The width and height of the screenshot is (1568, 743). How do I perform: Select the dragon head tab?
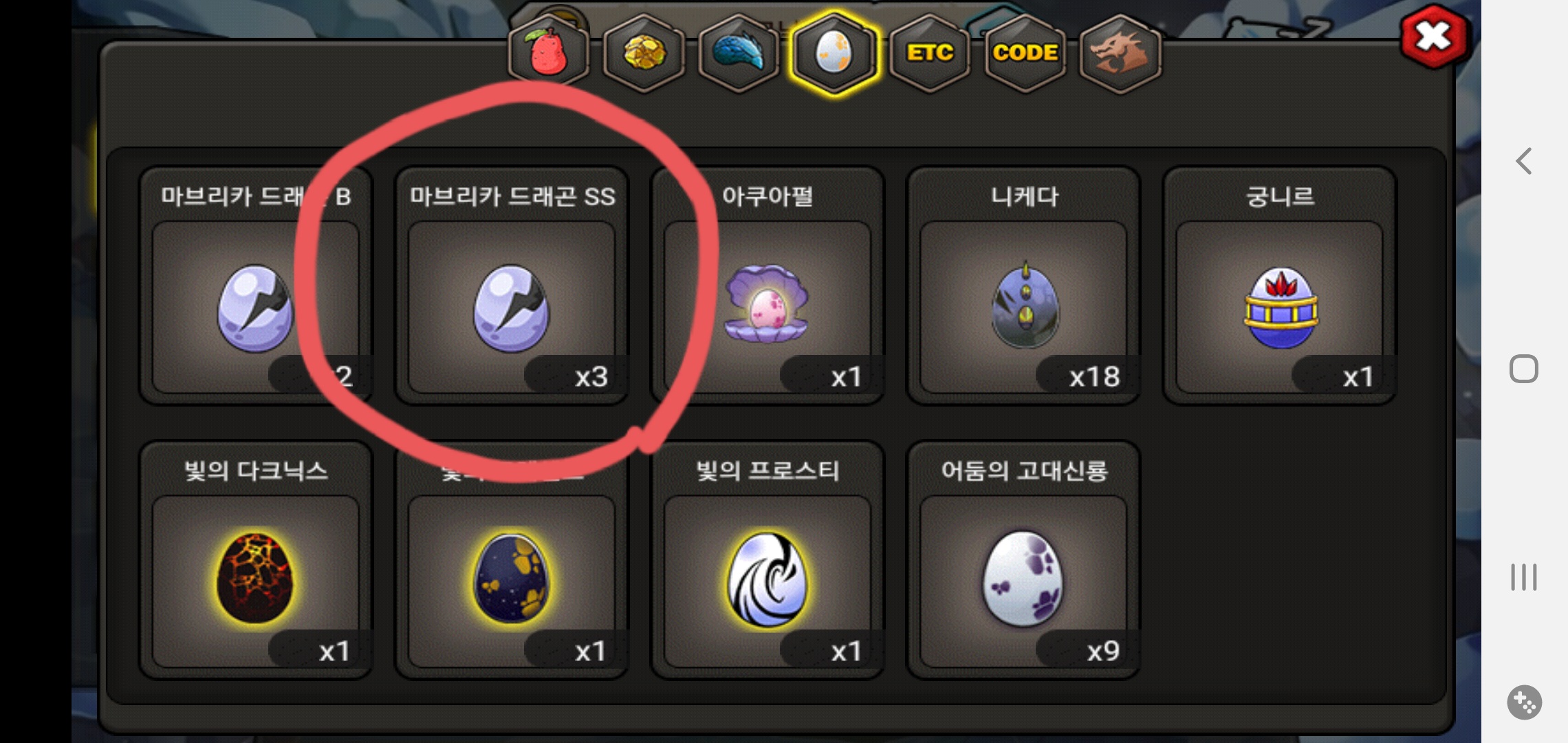[1120, 54]
